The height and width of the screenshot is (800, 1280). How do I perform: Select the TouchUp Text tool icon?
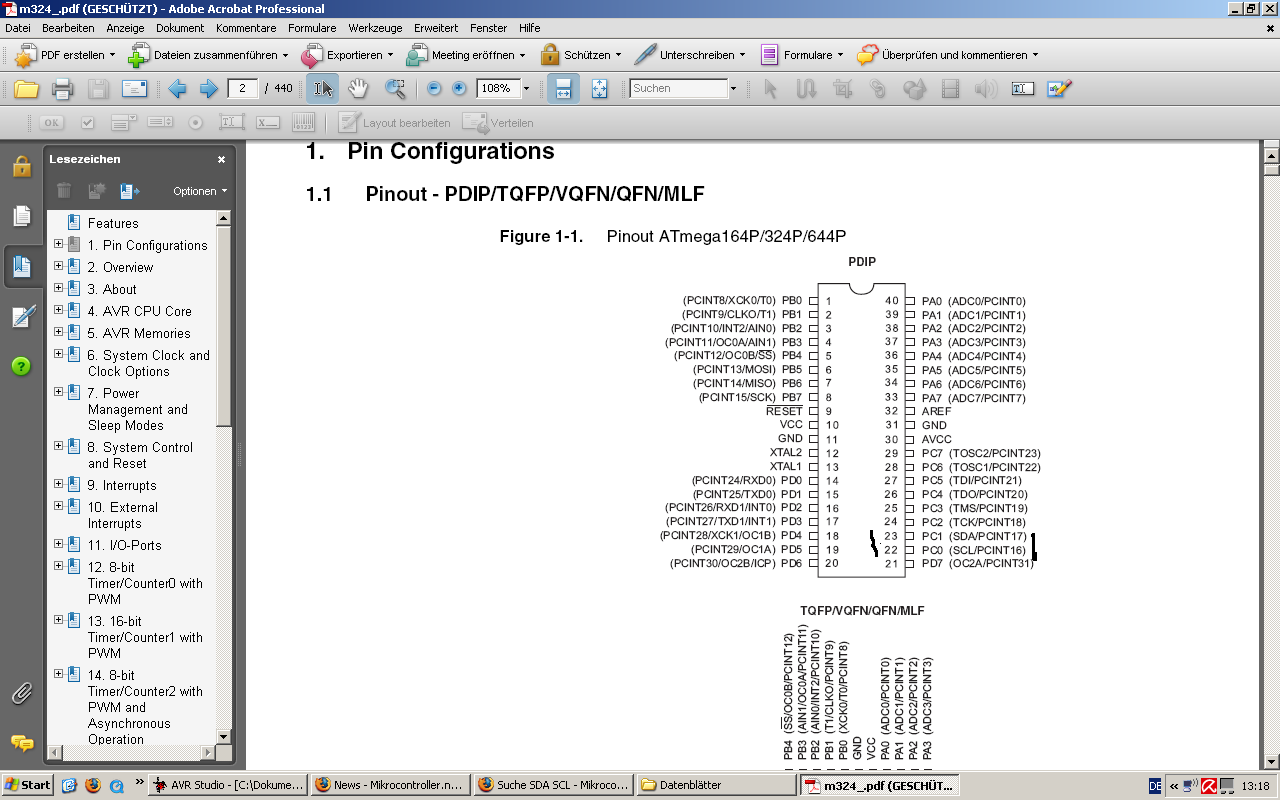click(1022, 89)
